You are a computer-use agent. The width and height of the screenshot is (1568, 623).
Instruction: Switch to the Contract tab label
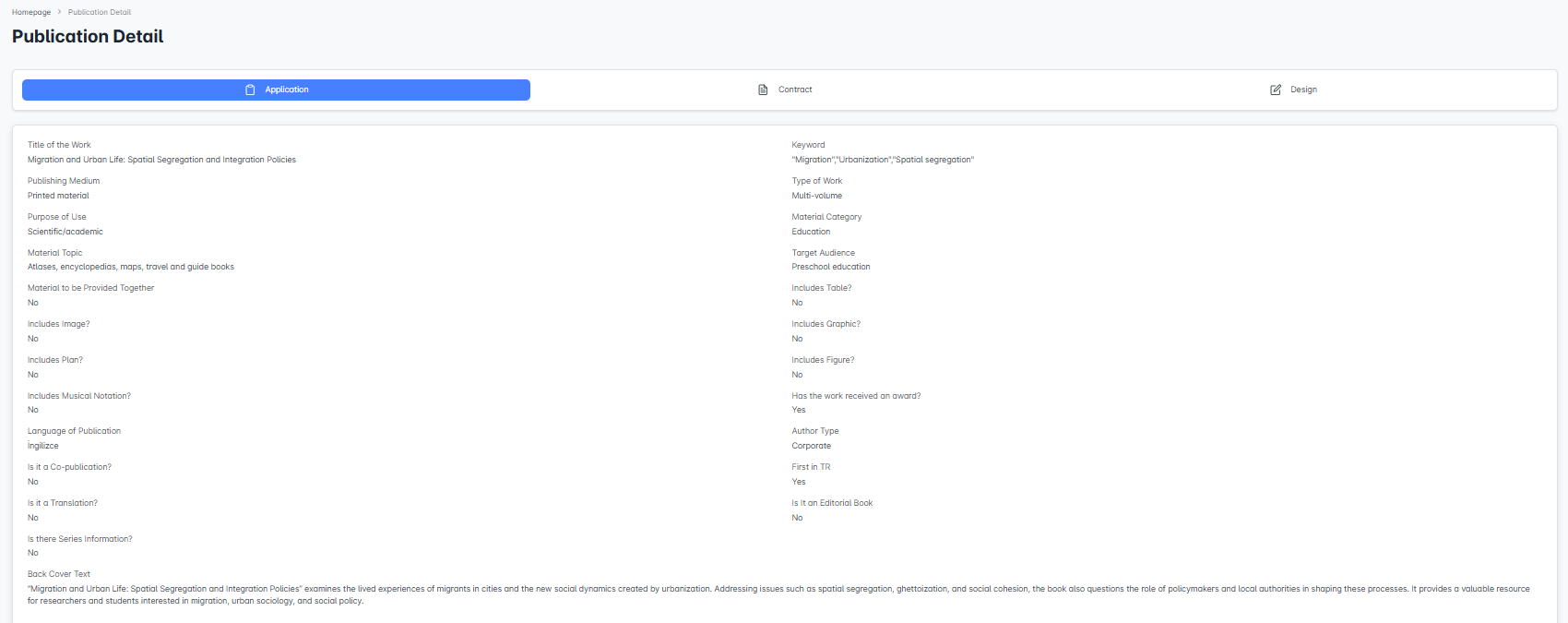tap(795, 90)
